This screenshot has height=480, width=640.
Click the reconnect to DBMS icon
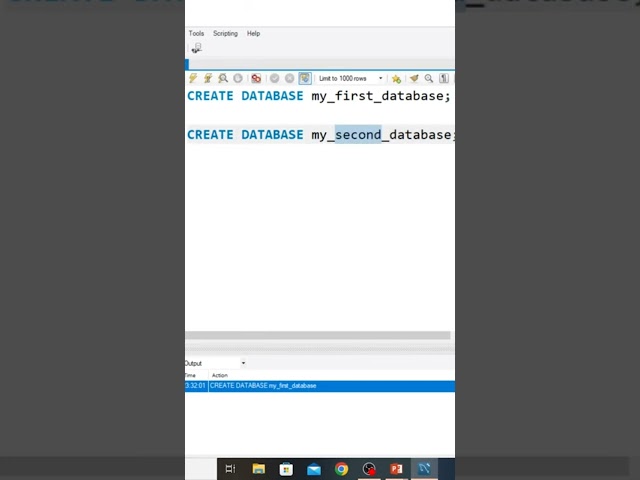(197, 48)
